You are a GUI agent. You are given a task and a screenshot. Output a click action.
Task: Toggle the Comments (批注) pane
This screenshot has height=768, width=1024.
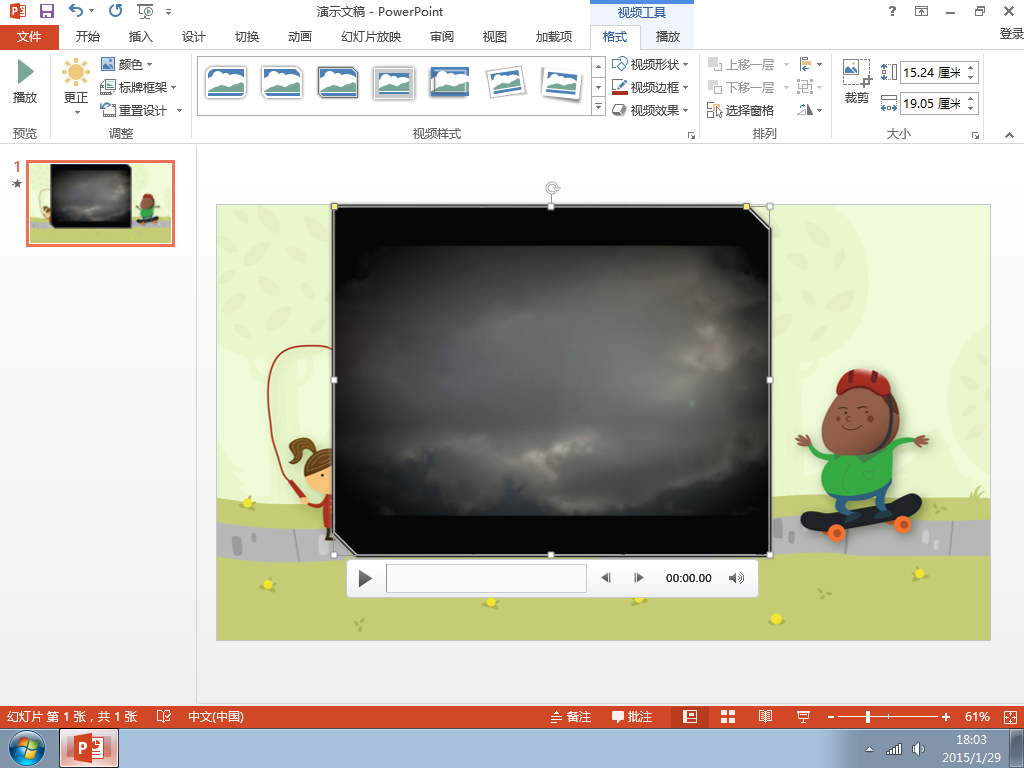point(632,716)
